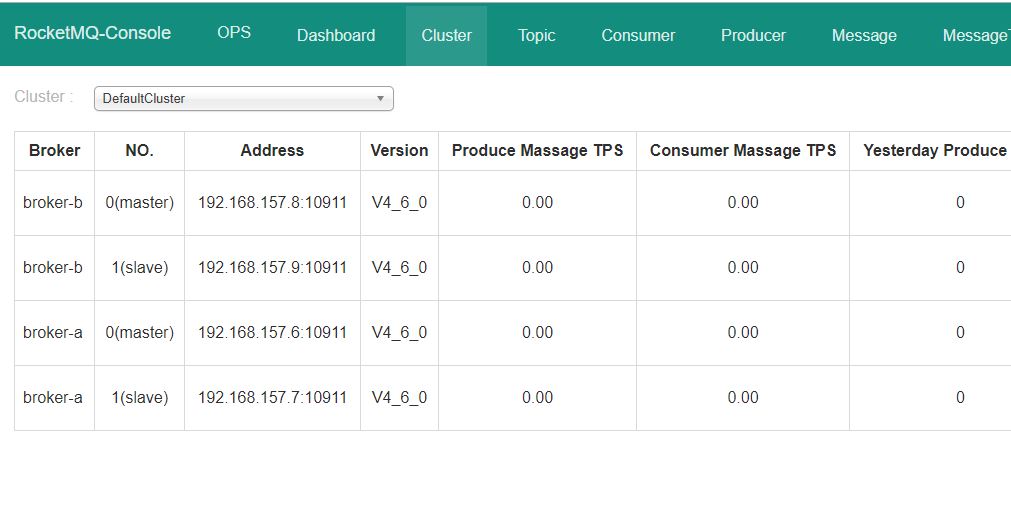This screenshot has width=1011, height=522.
Task: Select broker-b cell in the master row
Action: 53,202
